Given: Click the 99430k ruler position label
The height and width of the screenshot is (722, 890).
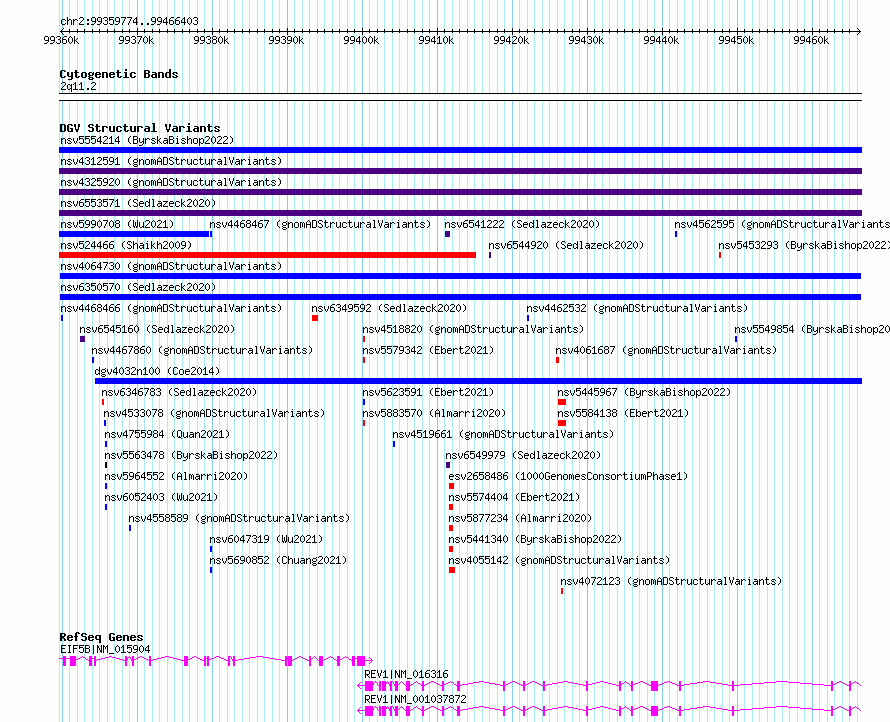Looking at the screenshot, I should point(586,40).
